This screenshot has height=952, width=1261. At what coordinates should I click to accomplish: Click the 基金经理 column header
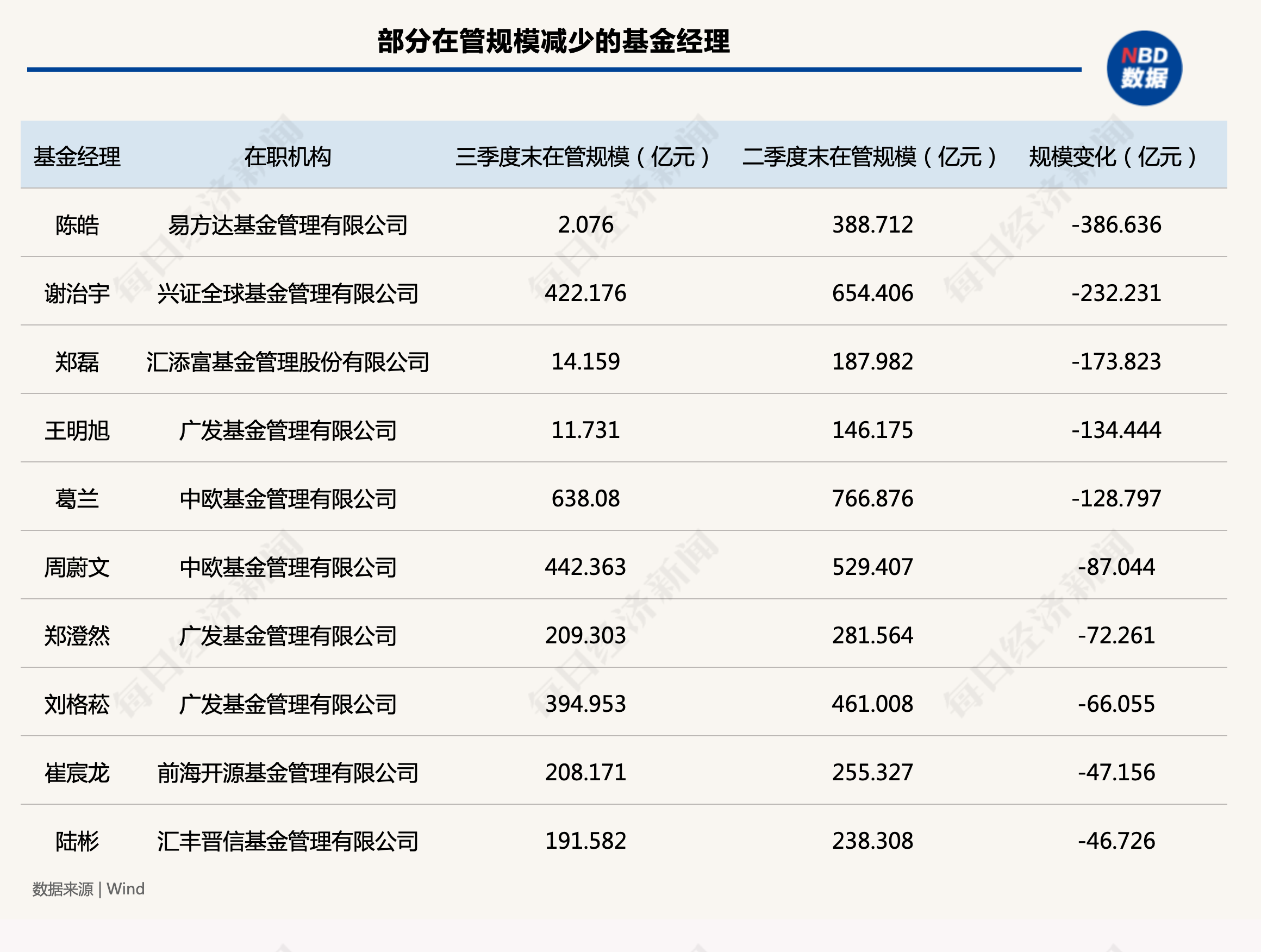tap(77, 157)
